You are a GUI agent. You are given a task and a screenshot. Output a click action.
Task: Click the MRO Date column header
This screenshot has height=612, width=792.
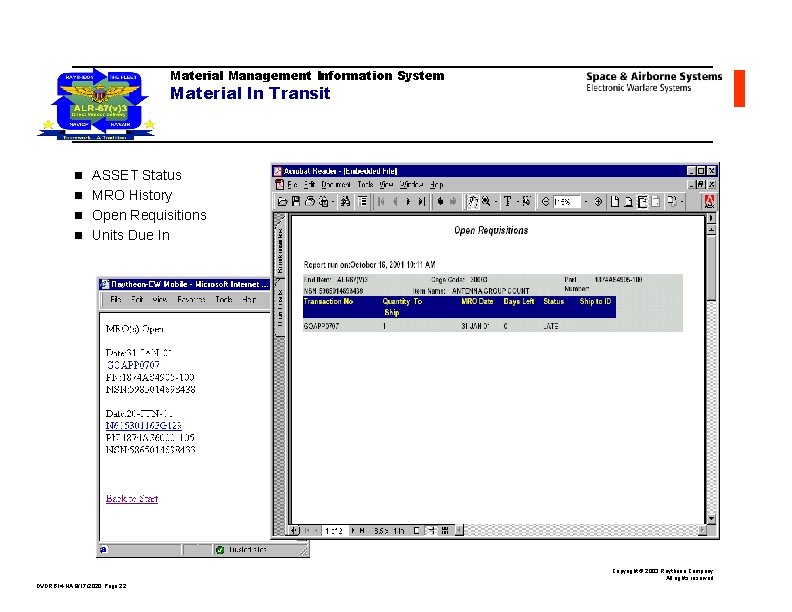pos(477,301)
